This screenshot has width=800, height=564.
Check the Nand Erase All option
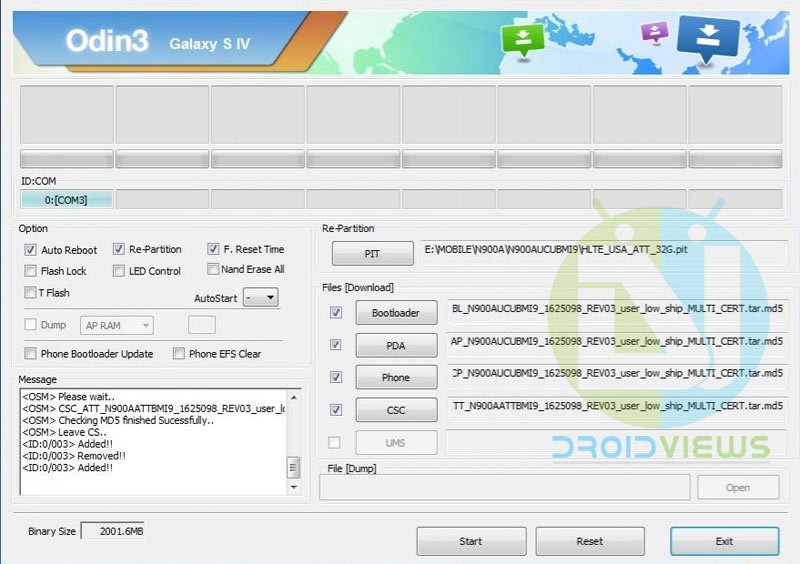(x=213, y=269)
